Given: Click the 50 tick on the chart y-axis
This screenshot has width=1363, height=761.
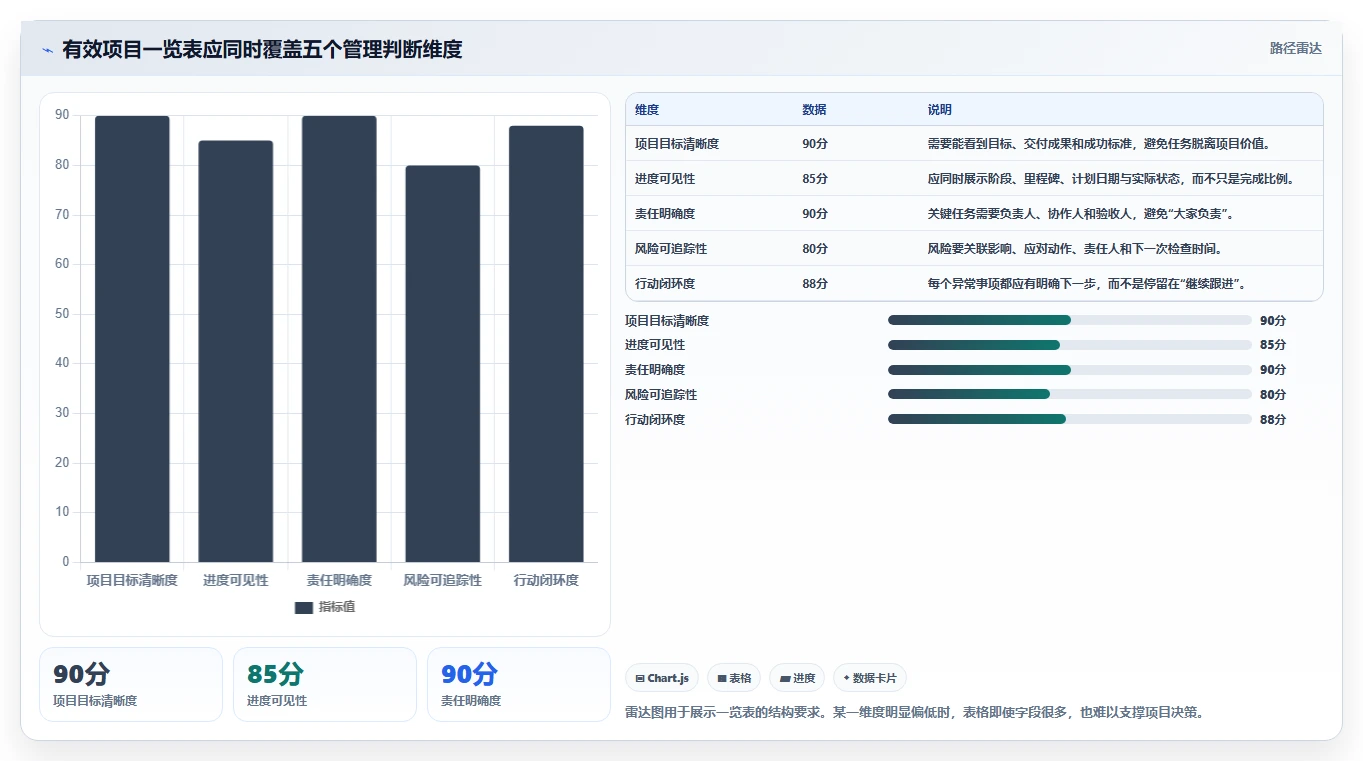Looking at the screenshot, I should 62,314.
